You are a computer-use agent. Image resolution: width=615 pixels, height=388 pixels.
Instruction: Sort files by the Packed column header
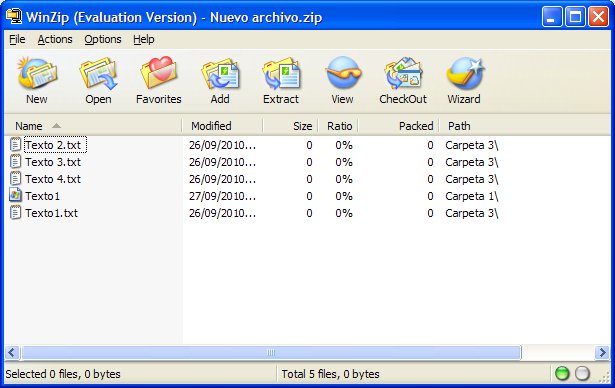click(x=399, y=126)
